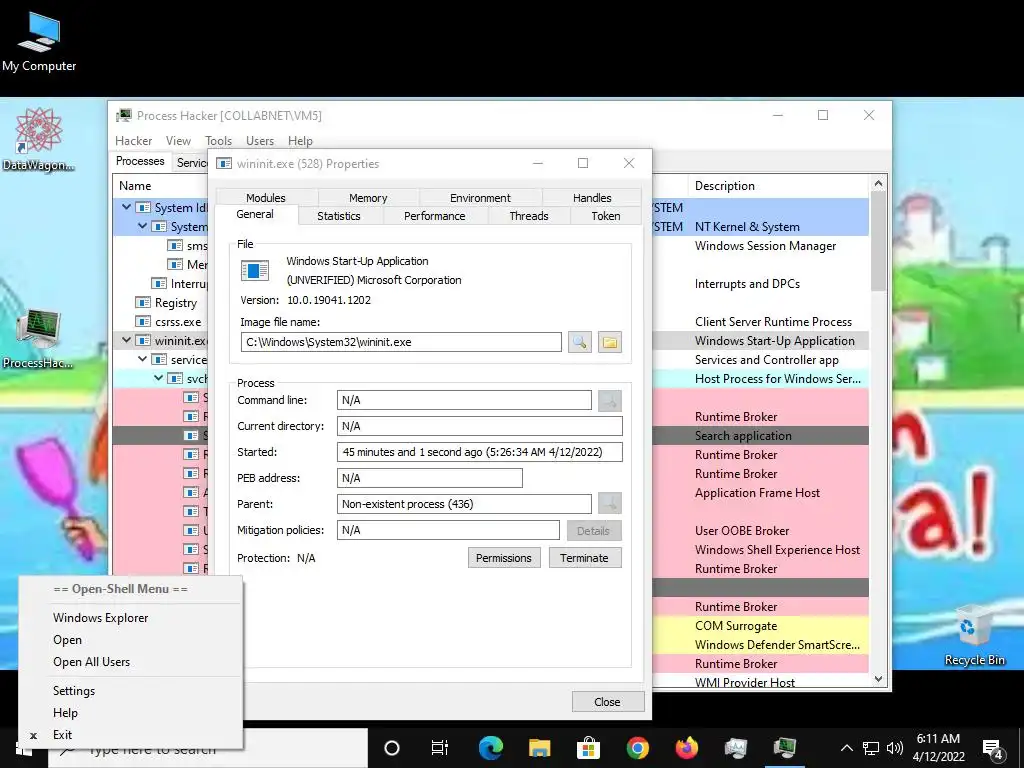
Task: Click second-to-last monitor taskbar icon
Action: pyautogui.click(x=735, y=748)
